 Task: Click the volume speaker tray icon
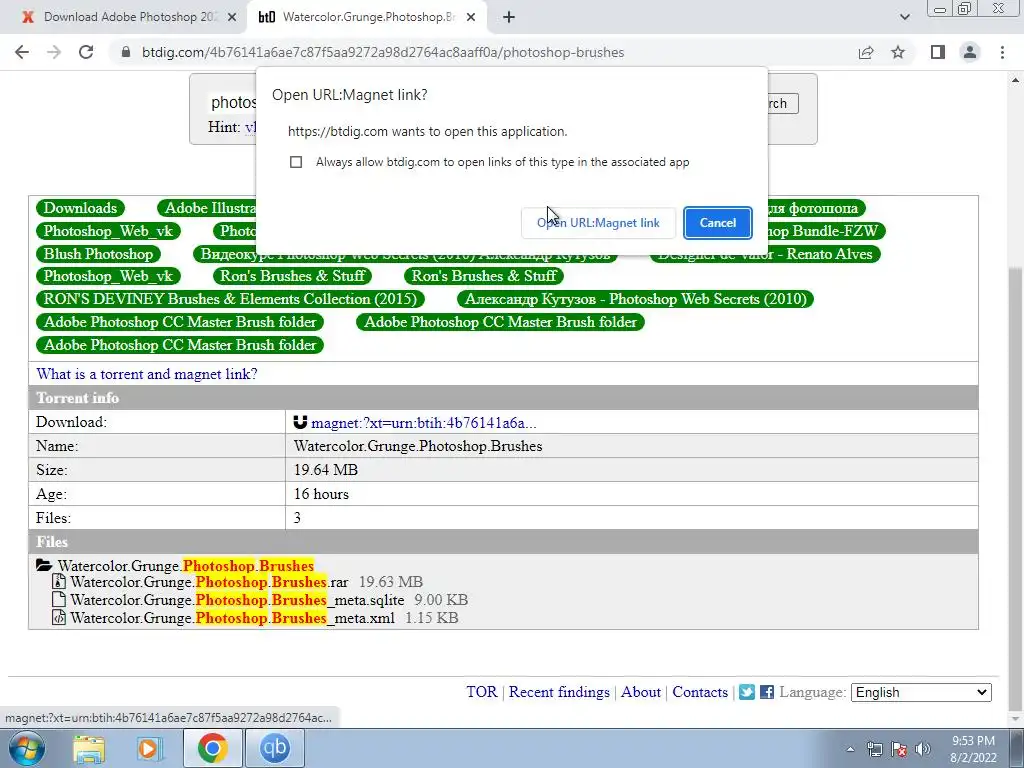click(x=923, y=749)
